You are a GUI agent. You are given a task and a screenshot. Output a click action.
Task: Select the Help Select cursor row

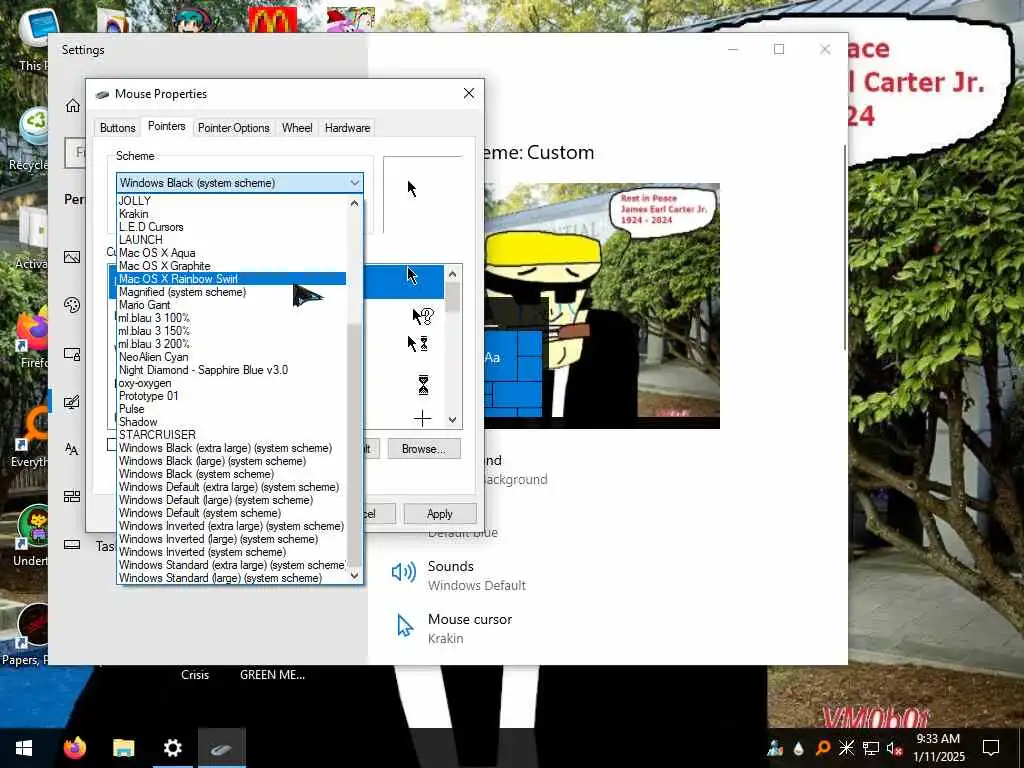coord(406,317)
